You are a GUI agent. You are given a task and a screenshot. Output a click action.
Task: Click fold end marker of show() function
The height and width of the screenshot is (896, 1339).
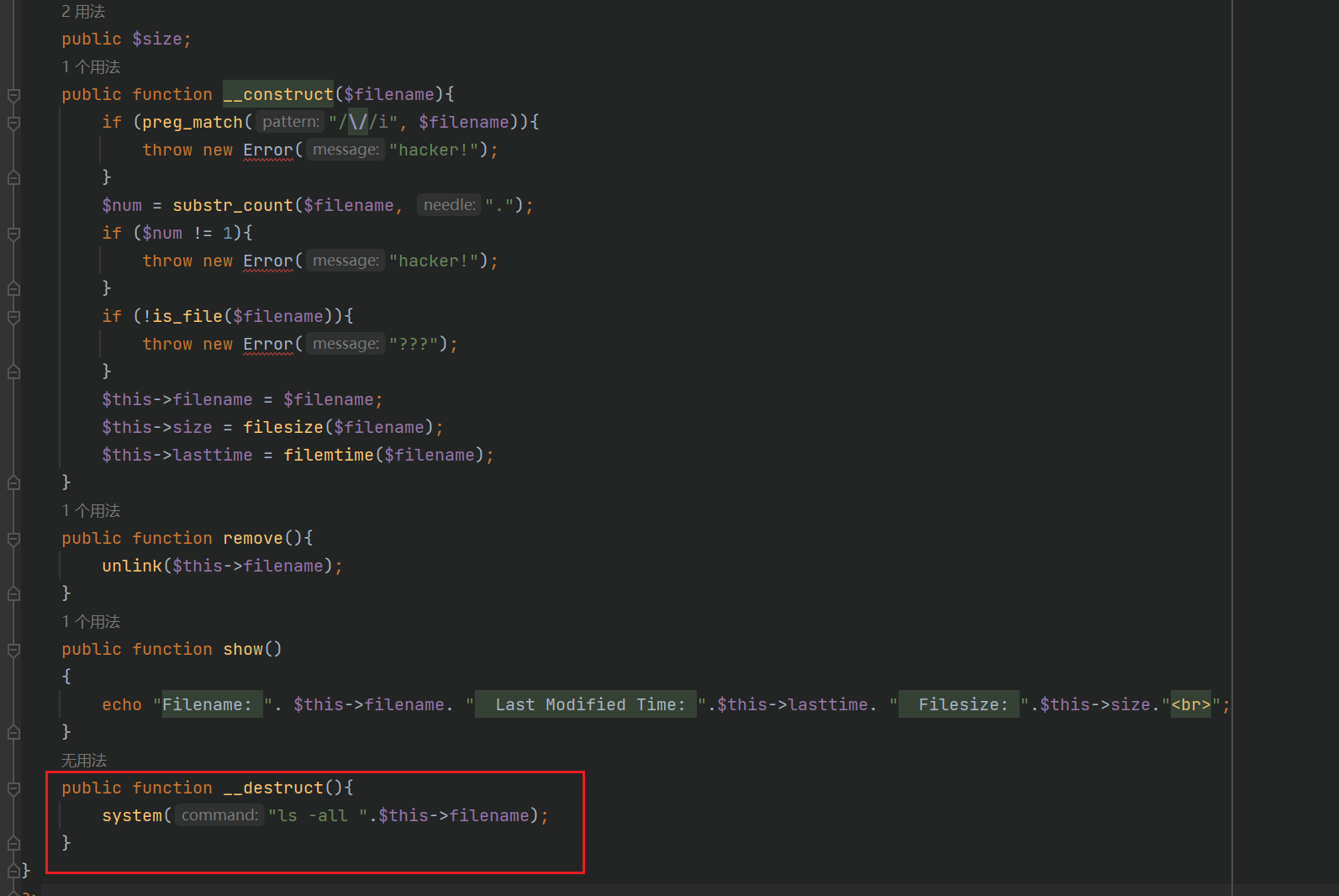click(13, 732)
